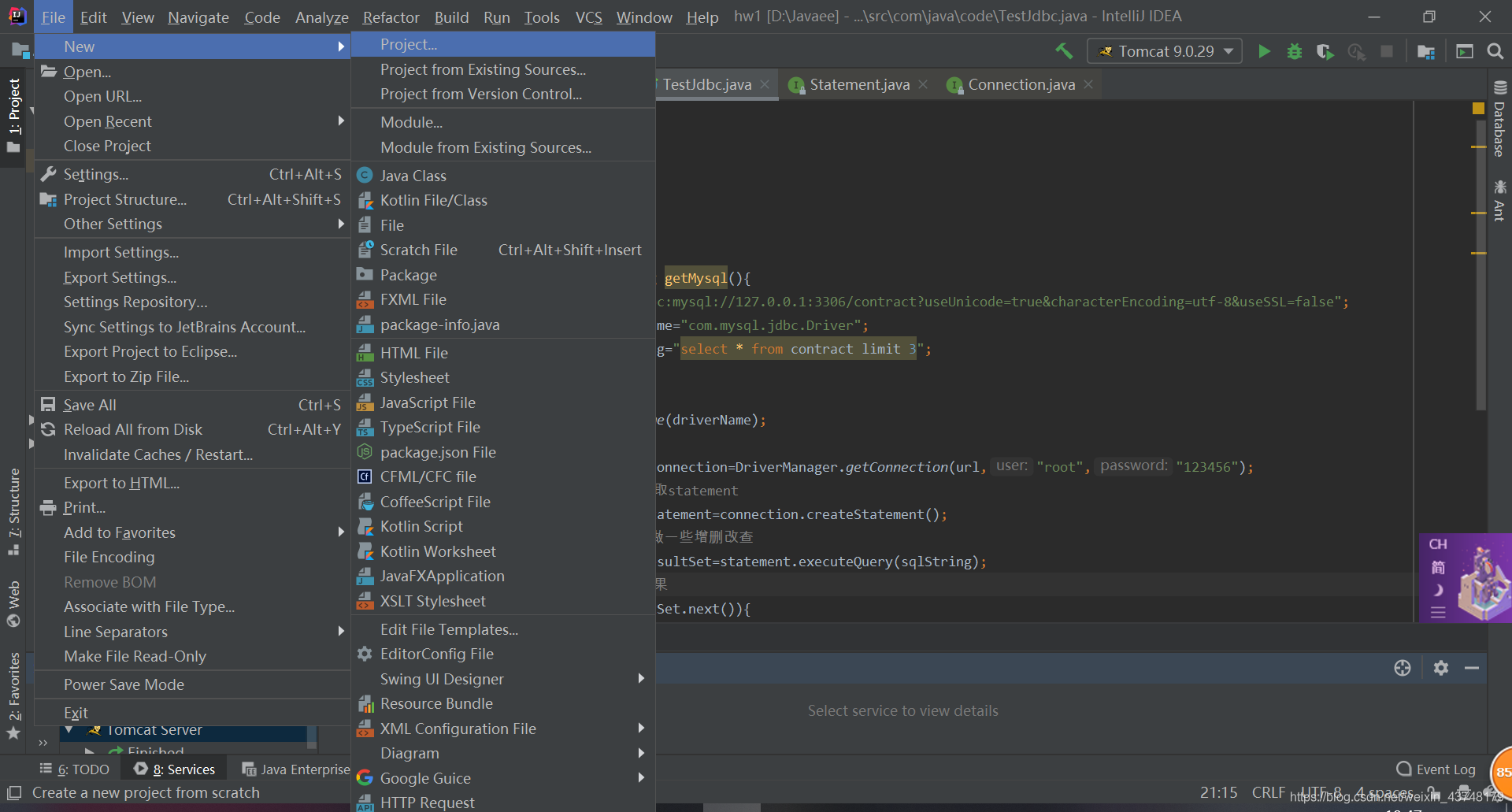Click Exit in the File menu
Screen dimensions: 1512x812
192,713
